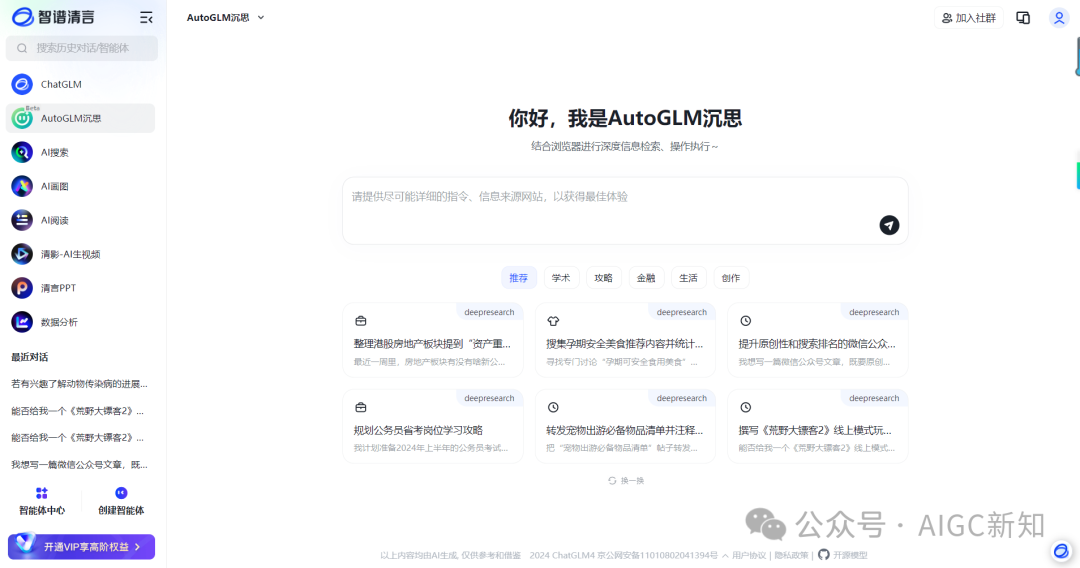Viewport: 1080px width, 568px height.
Task: Open AI画图 from the sidebar
Action: [x=81, y=186]
